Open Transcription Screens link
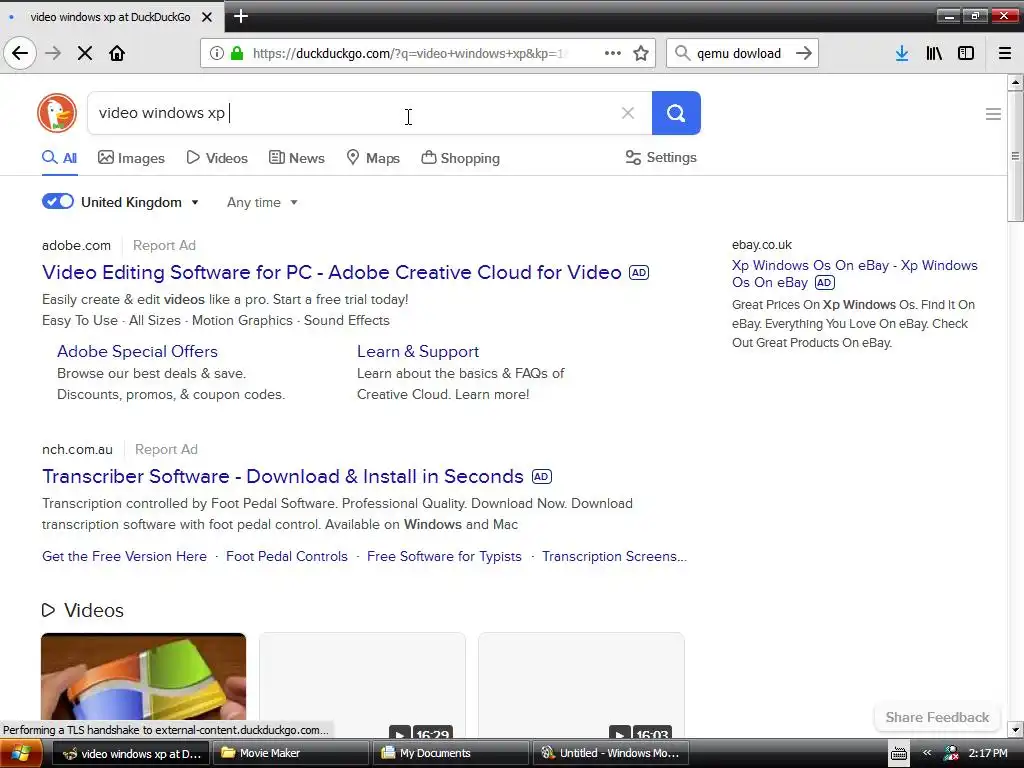The height and width of the screenshot is (768, 1024). tap(614, 556)
